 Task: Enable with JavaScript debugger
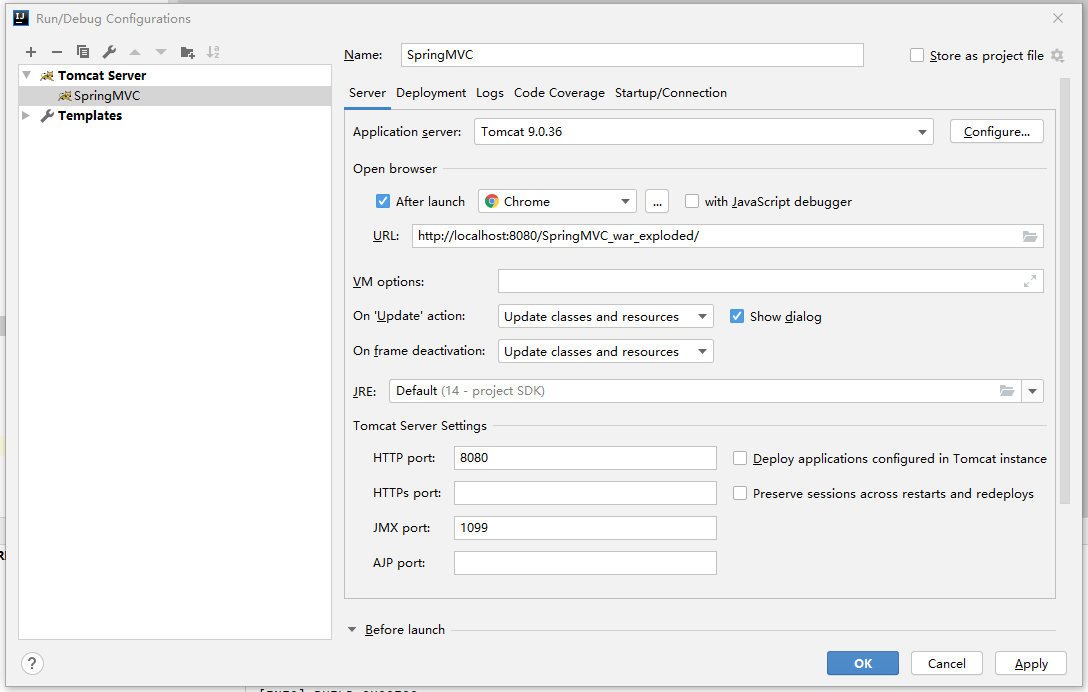tap(692, 201)
